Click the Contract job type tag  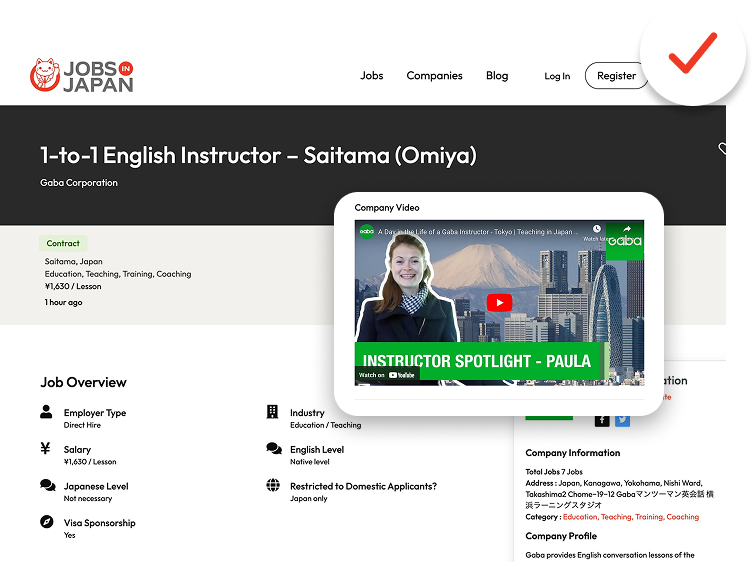pos(63,243)
